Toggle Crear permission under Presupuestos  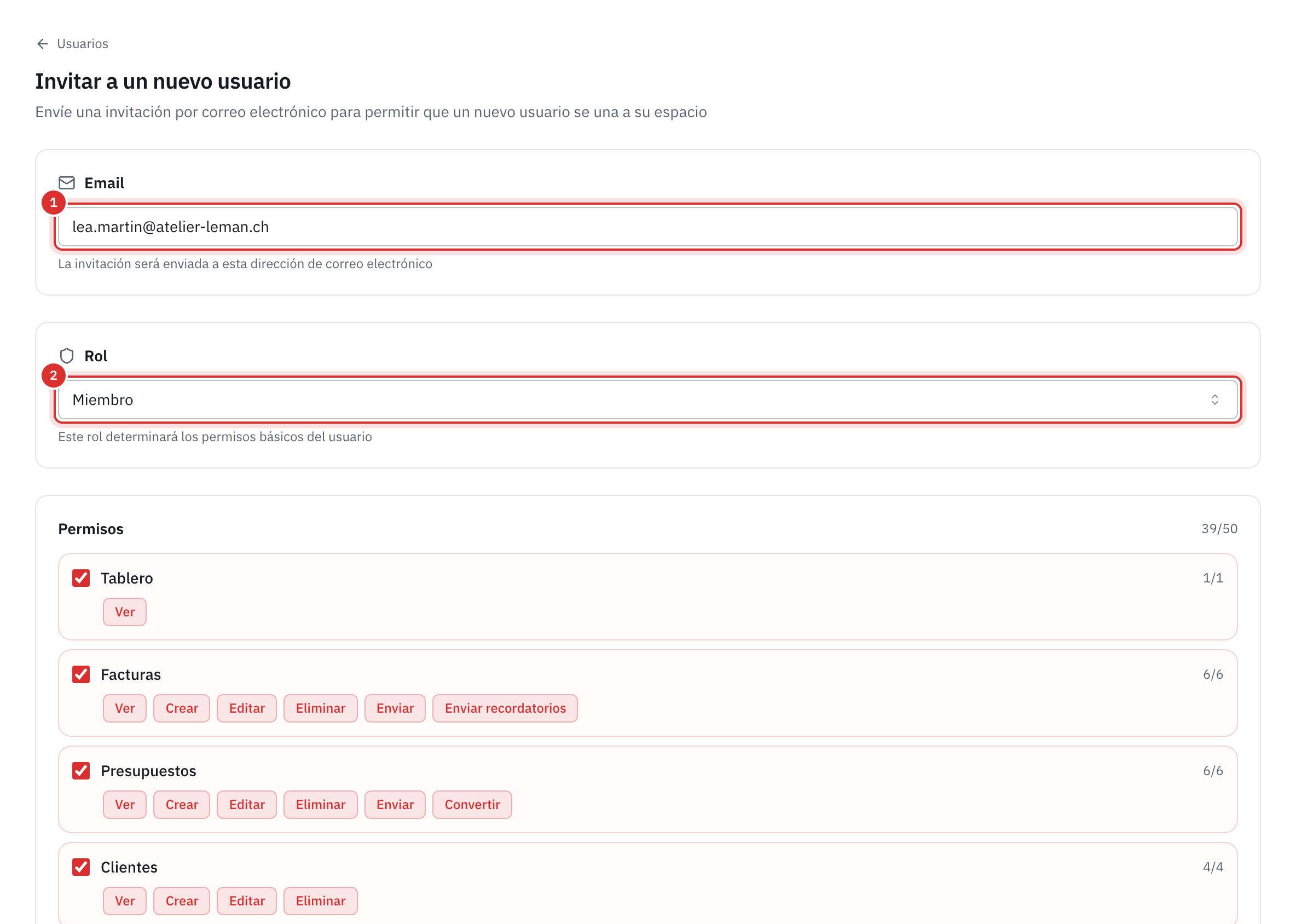[182, 804]
